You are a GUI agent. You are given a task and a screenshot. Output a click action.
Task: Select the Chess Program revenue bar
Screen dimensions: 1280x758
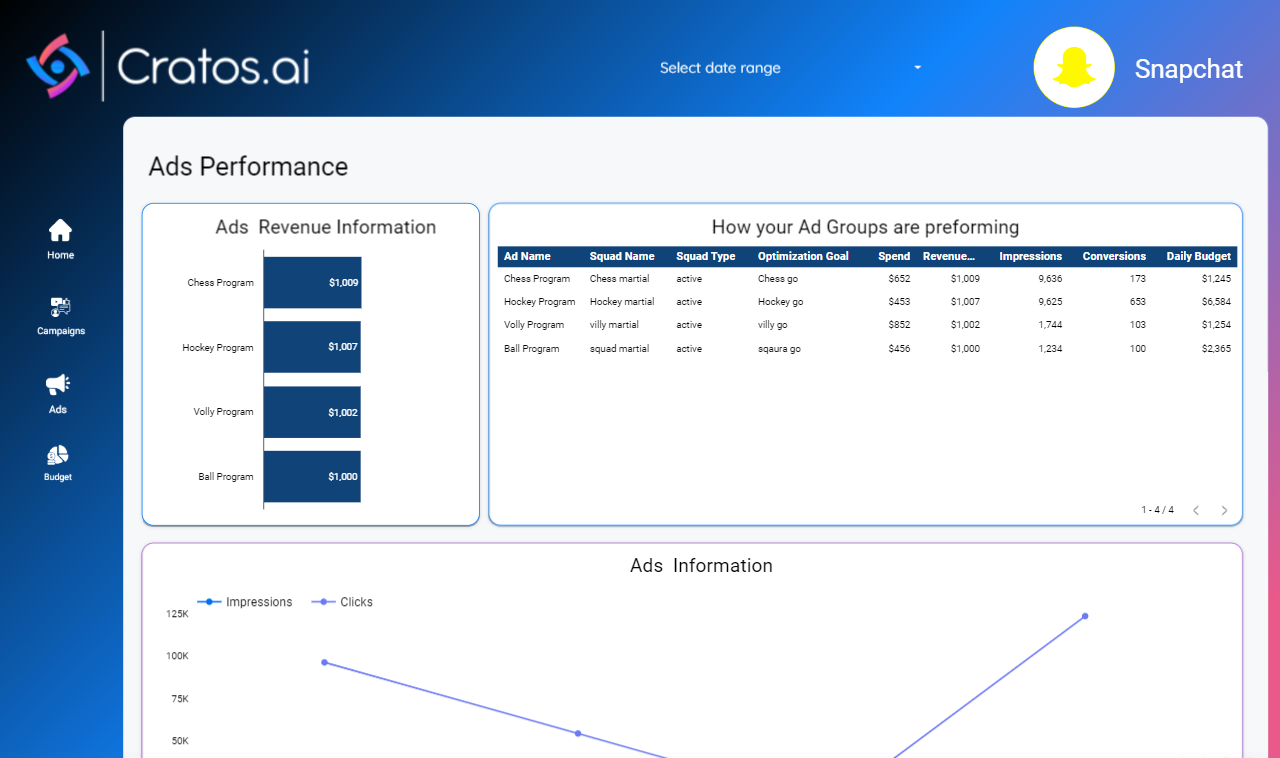point(312,283)
